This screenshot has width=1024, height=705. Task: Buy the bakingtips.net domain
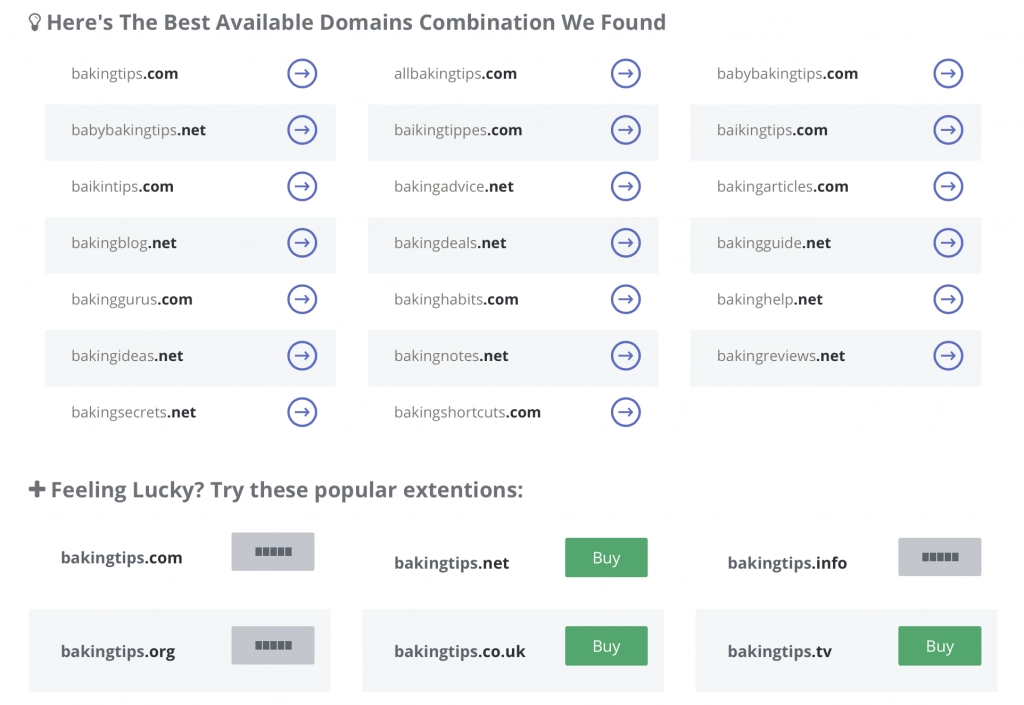606,558
